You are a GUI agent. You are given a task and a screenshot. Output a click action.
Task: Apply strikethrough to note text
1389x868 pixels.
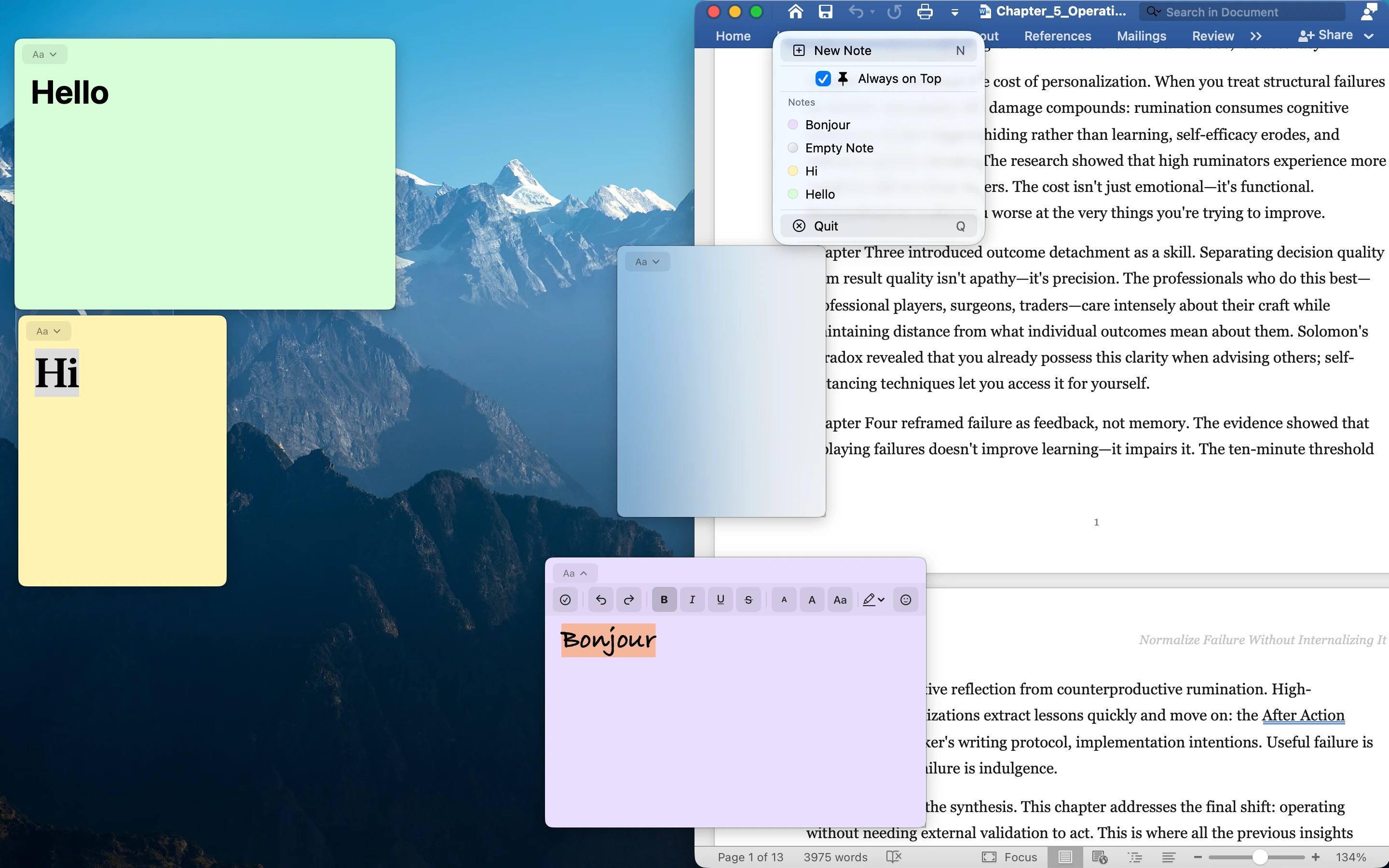coord(748,599)
